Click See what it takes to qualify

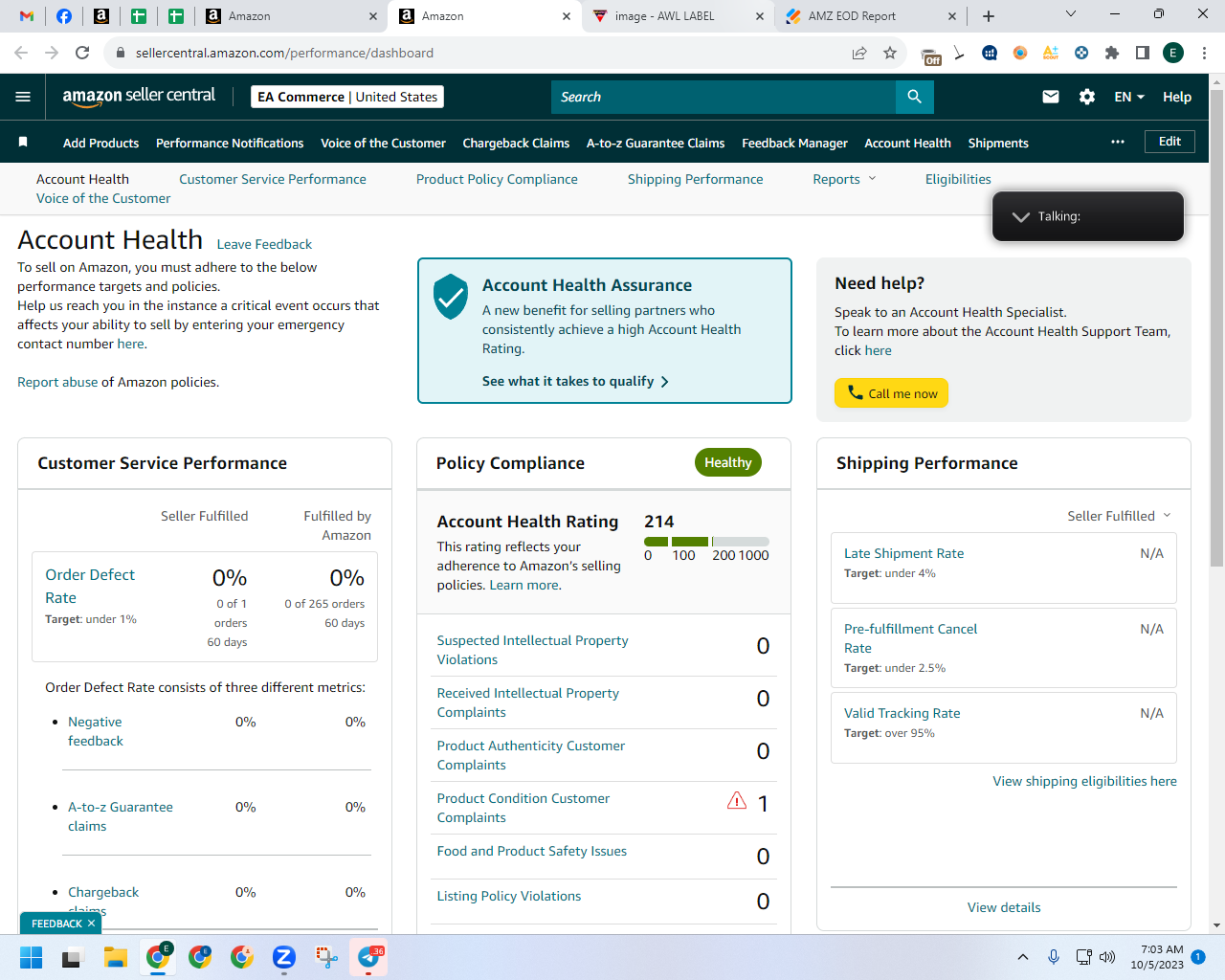(575, 381)
